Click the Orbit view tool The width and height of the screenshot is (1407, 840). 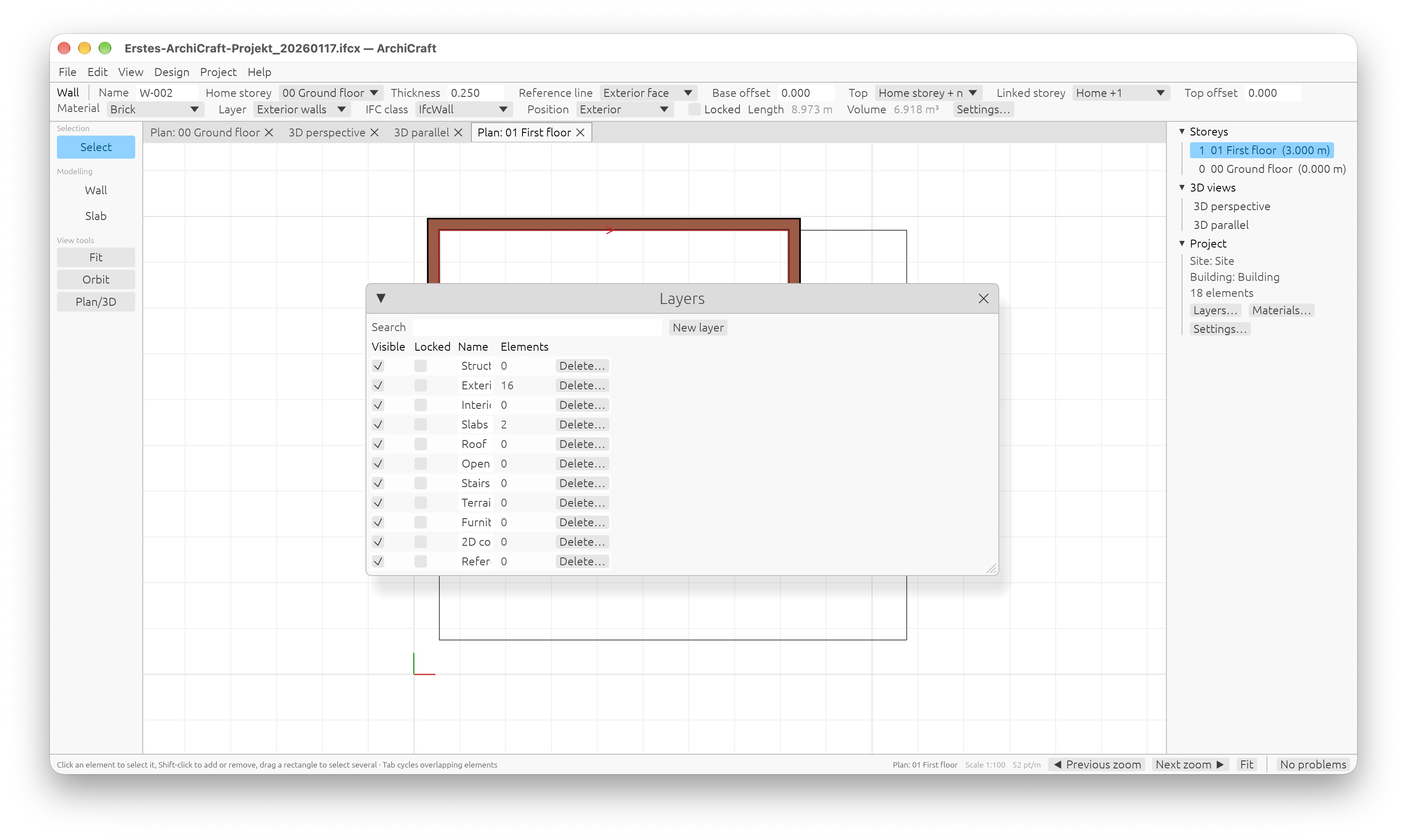96,280
